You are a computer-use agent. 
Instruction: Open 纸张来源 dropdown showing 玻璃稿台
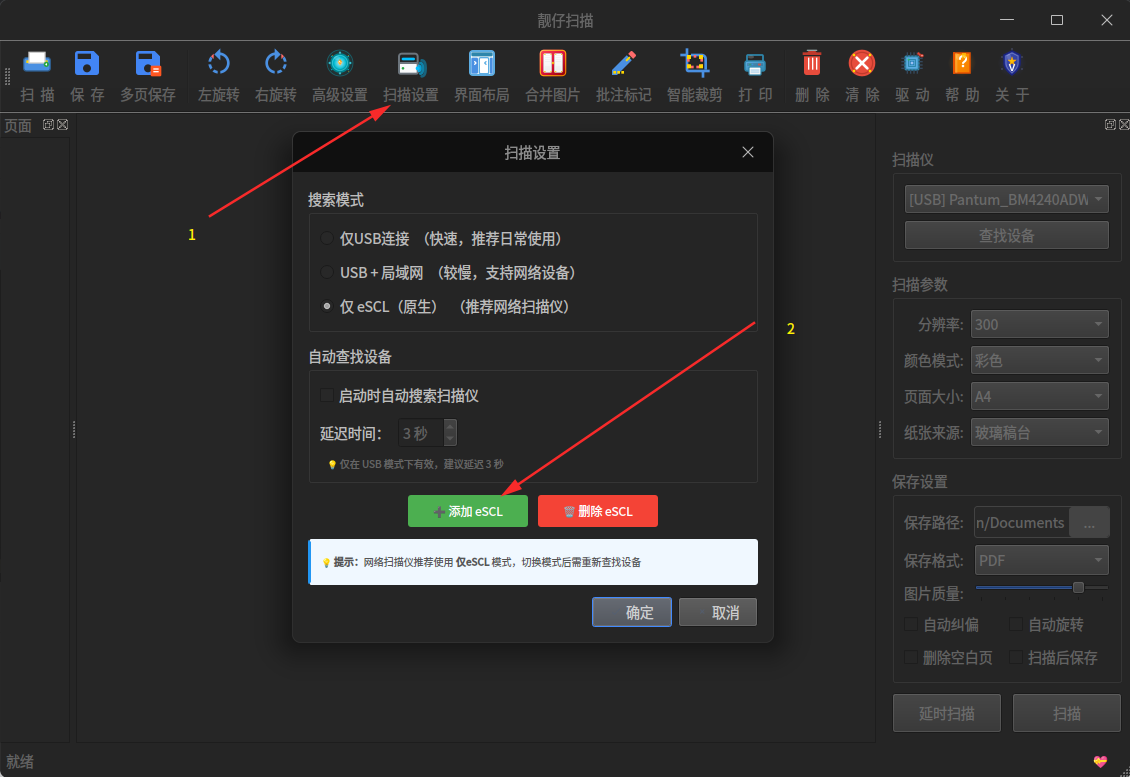[1039, 432]
